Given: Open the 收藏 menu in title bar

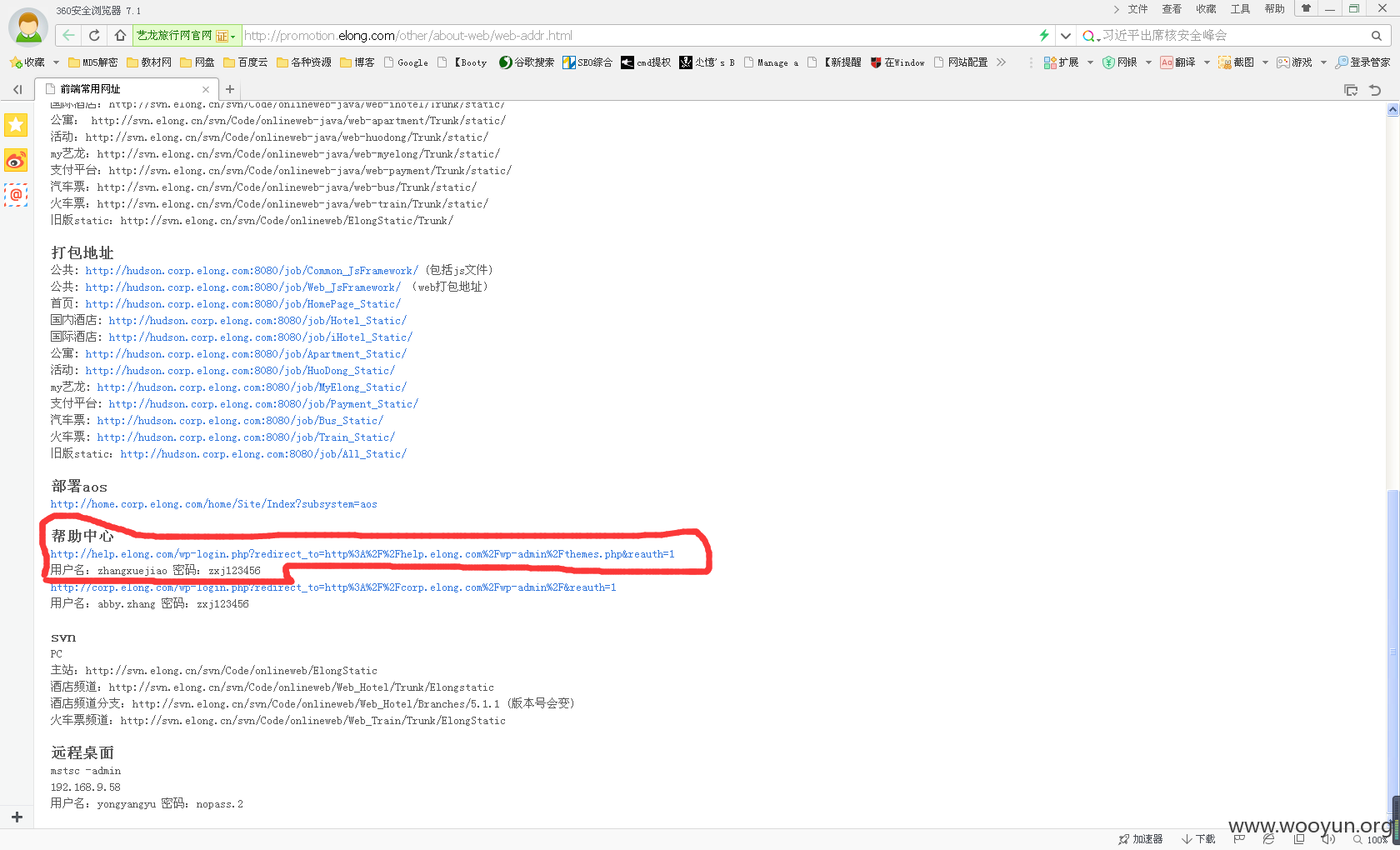Looking at the screenshot, I should 1206,9.
